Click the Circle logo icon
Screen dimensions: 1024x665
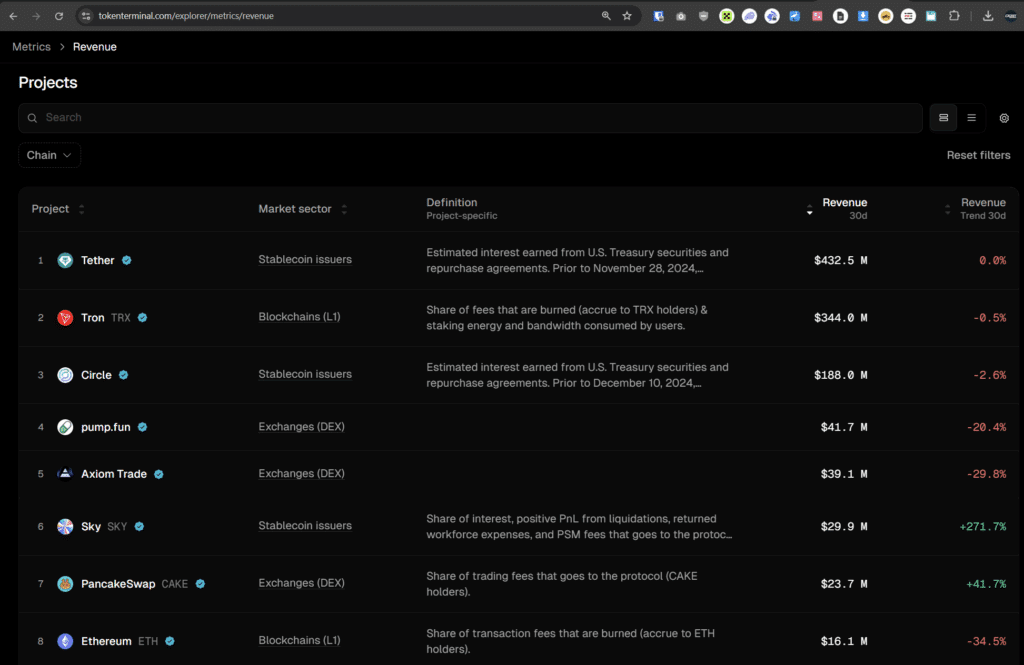pos(65,375)
